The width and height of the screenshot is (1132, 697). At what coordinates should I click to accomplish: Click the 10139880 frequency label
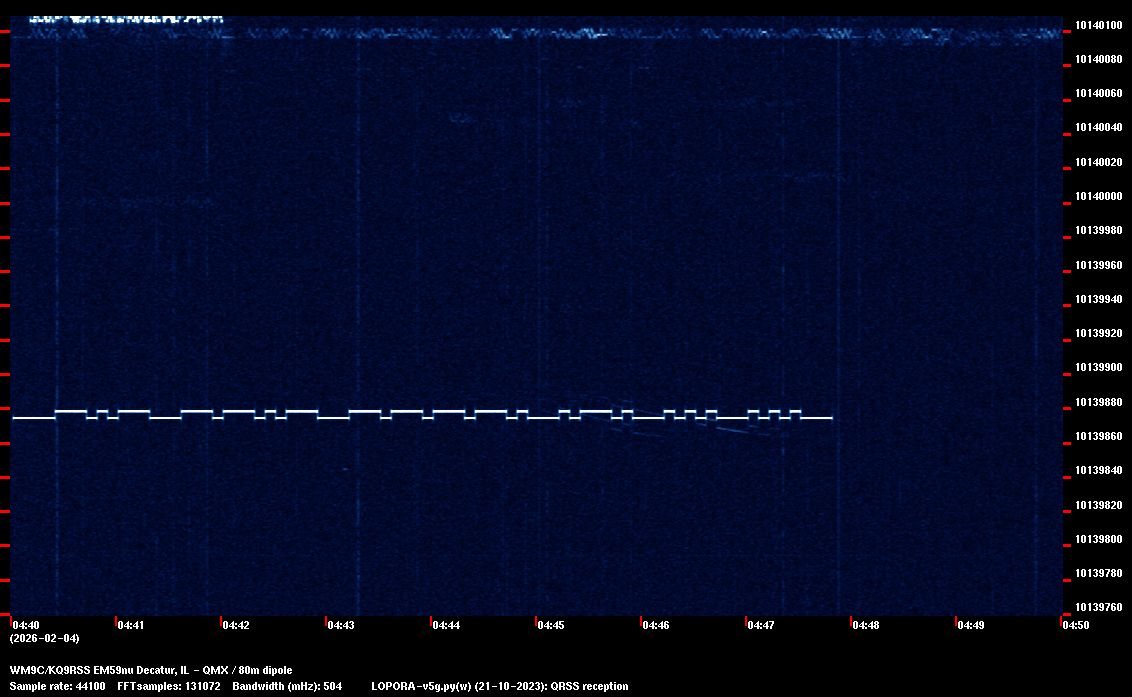click(x=1097, y=402)
